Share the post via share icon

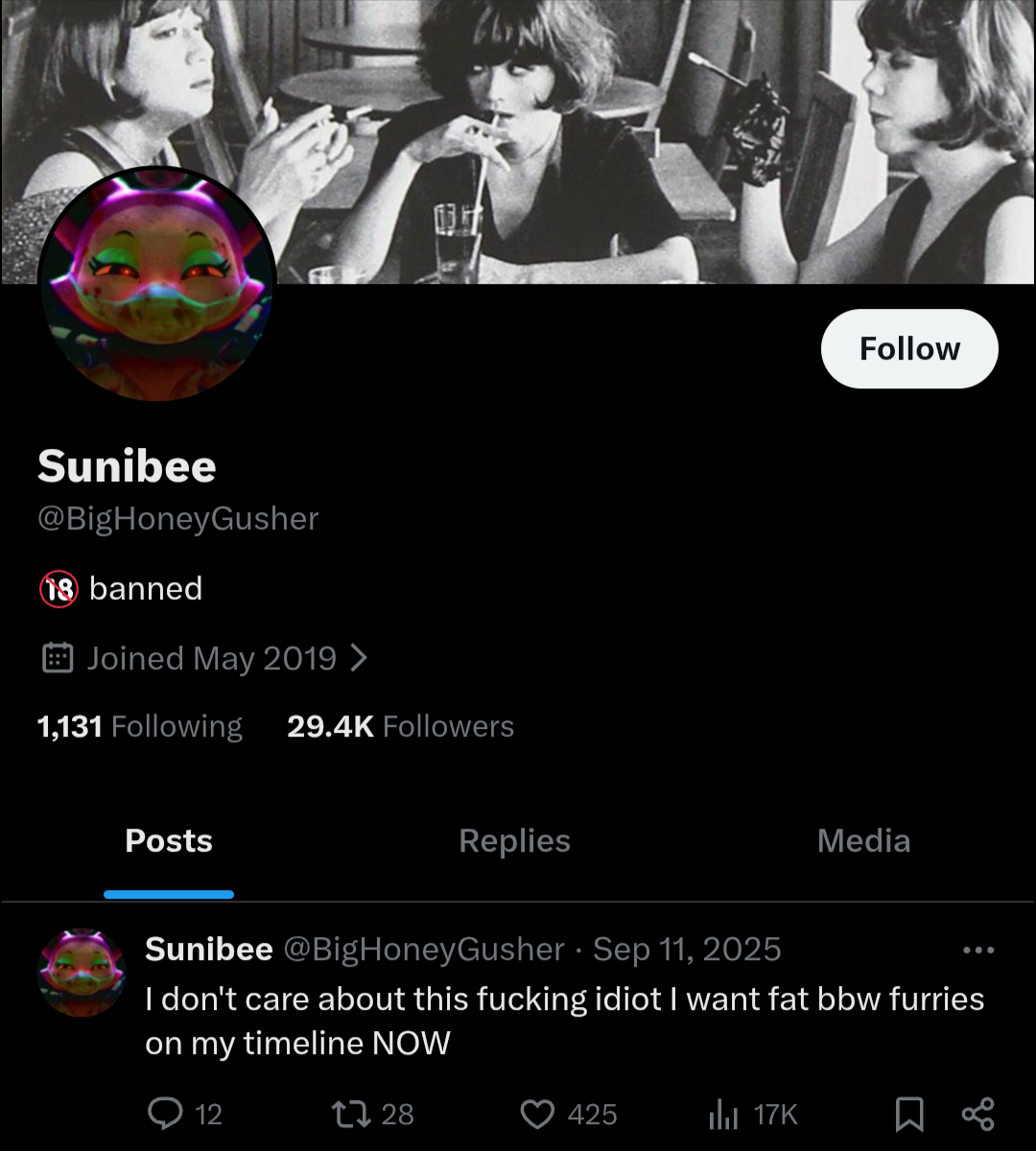coord(977,1115)
